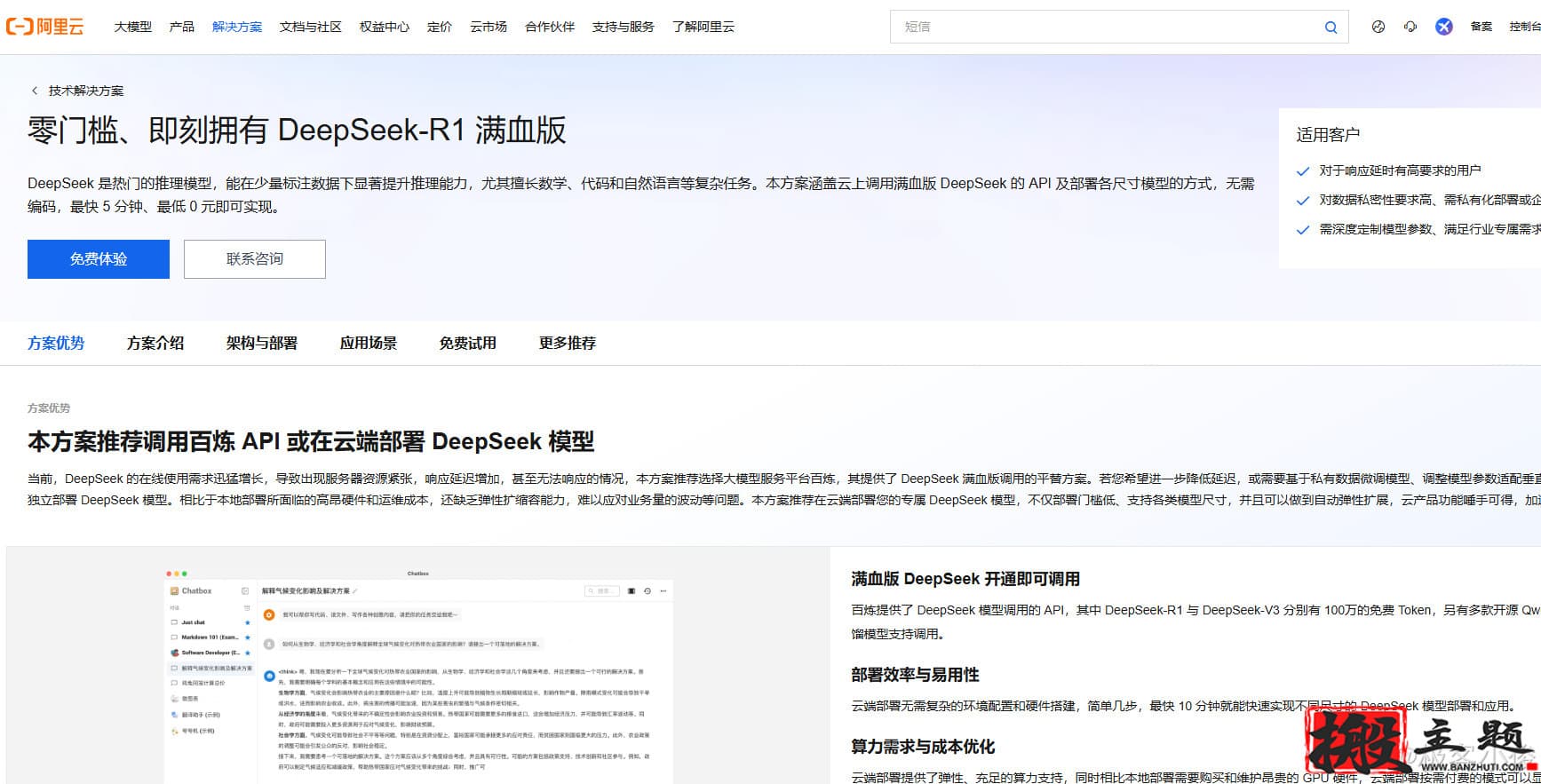The image size is (1541, 784).
Task: Click the blue 免费体验 button
Action: click(99, 259)
